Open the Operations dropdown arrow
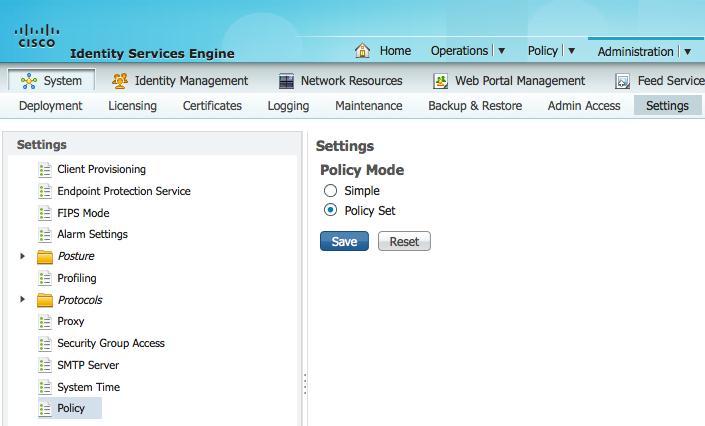 tap(501, 51)
